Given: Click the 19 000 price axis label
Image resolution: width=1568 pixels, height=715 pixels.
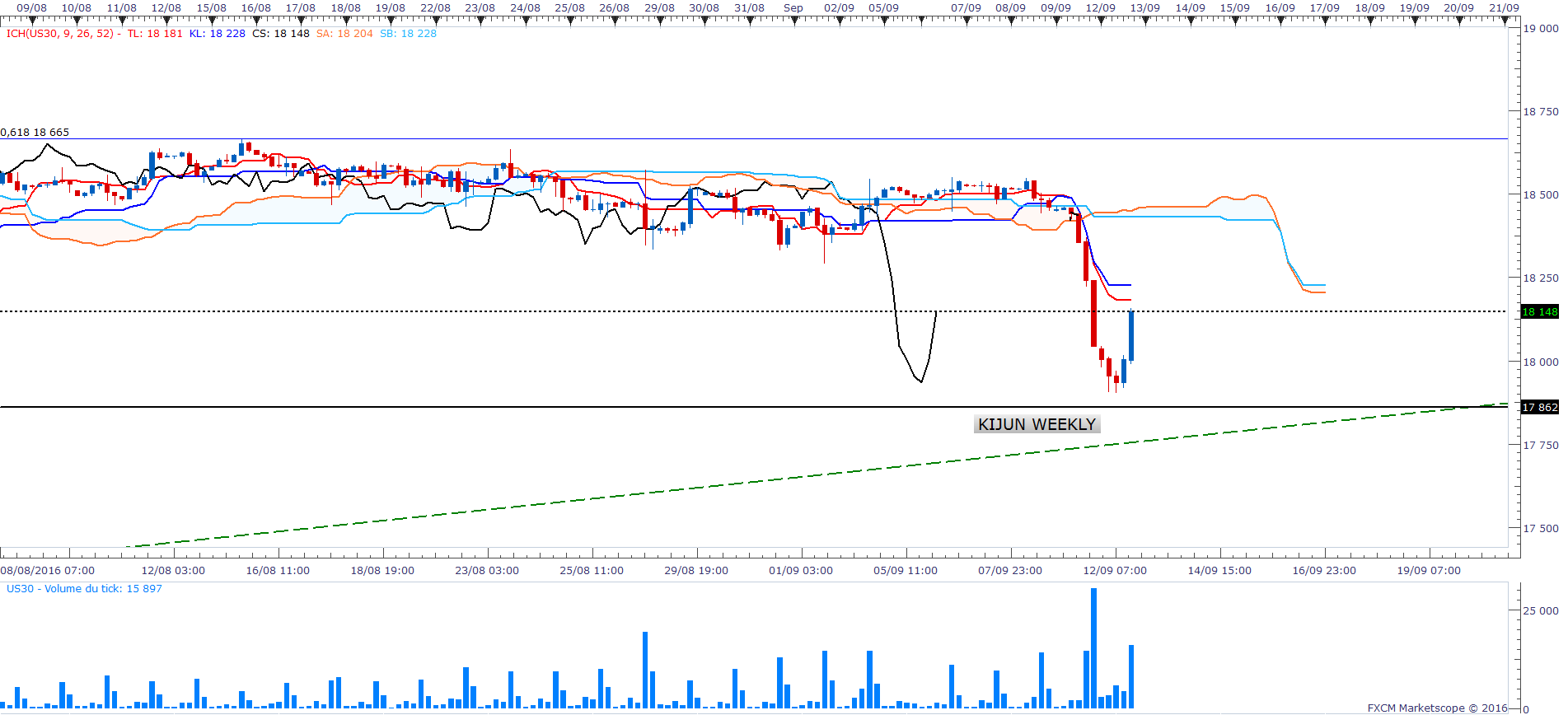Looking at the screenshot, I should click(1540, 28).
